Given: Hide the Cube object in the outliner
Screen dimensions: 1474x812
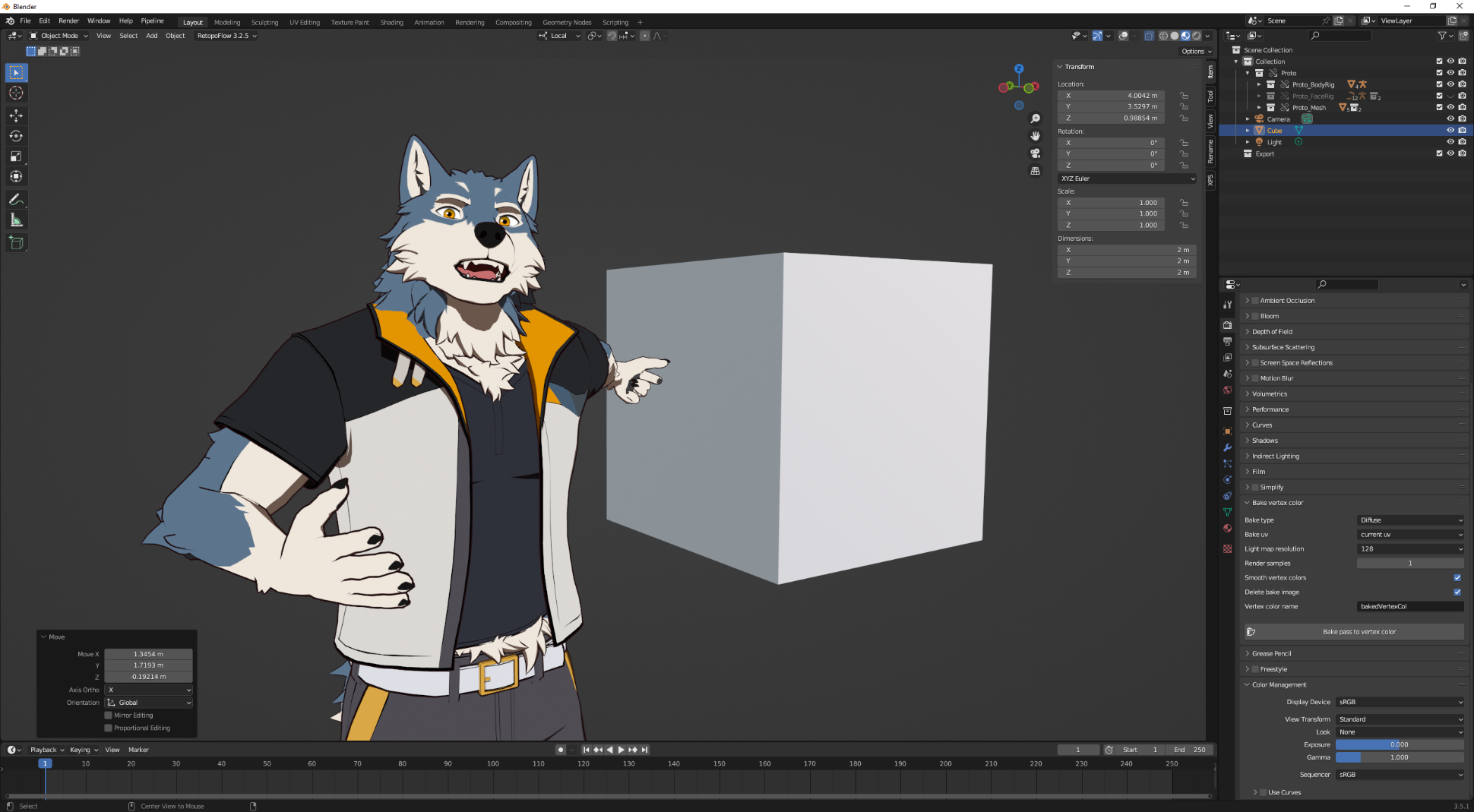Looking at the screenshot, I should coord(1450,130).
